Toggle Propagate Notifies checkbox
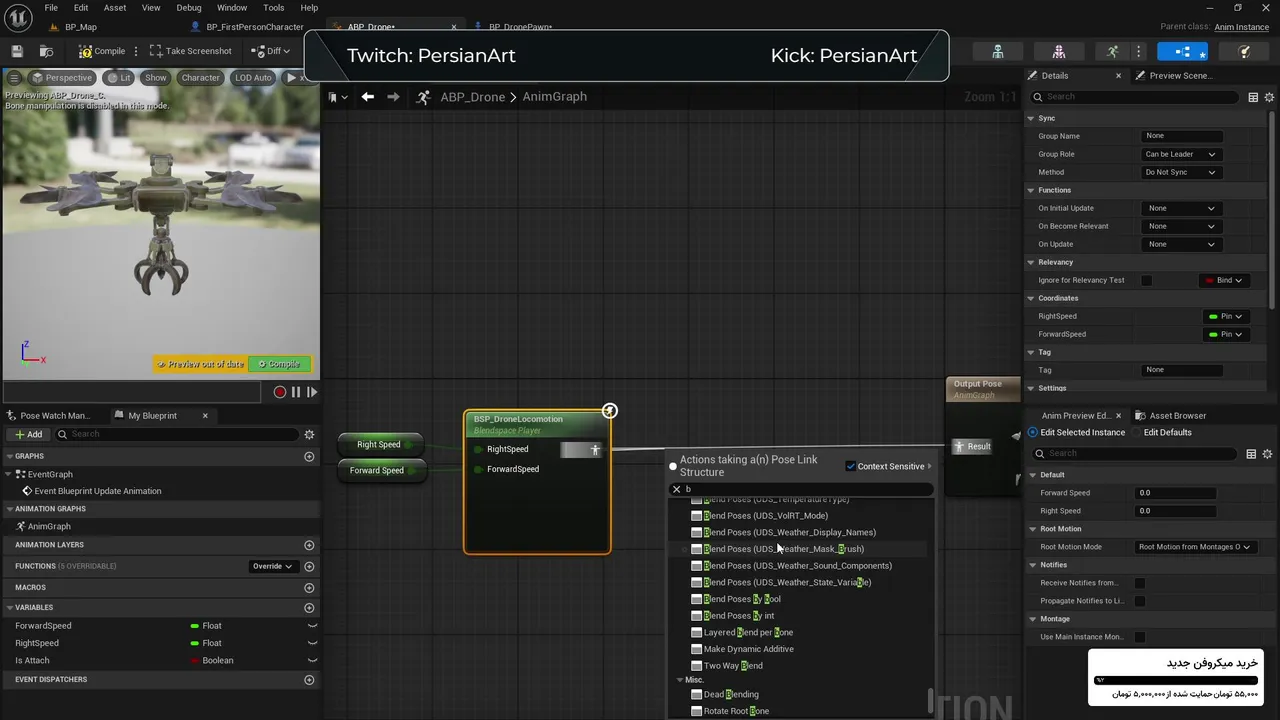The height and width of the screenshot is (720, 1280). [1140, 601]
